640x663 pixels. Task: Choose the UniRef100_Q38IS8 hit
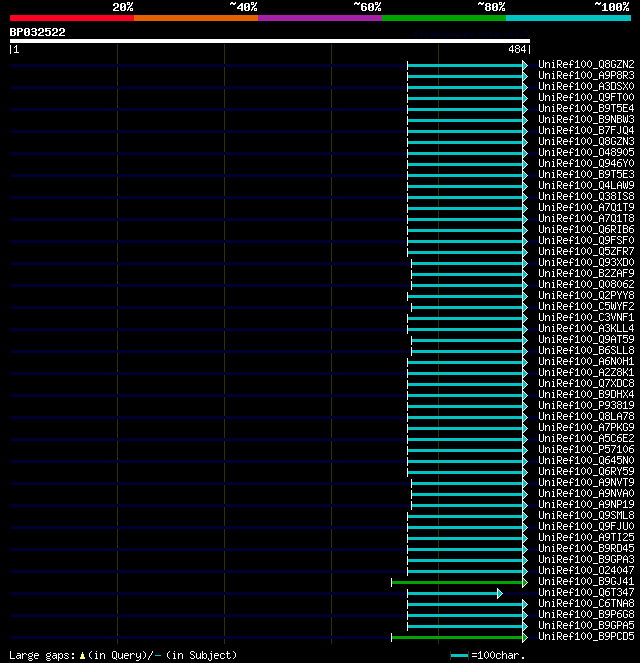click(586, 196)
